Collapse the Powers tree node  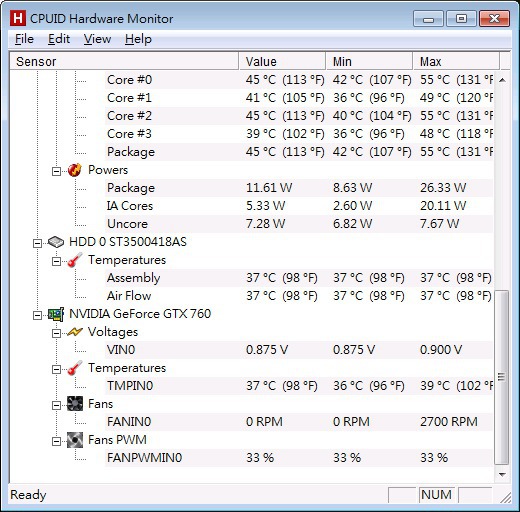click(x=56, y=171)
